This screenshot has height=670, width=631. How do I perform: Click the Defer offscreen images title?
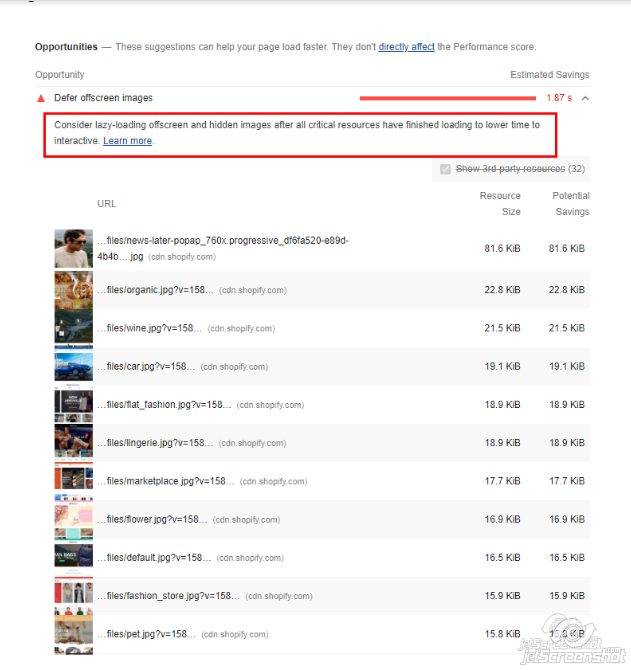coord(103,98)
